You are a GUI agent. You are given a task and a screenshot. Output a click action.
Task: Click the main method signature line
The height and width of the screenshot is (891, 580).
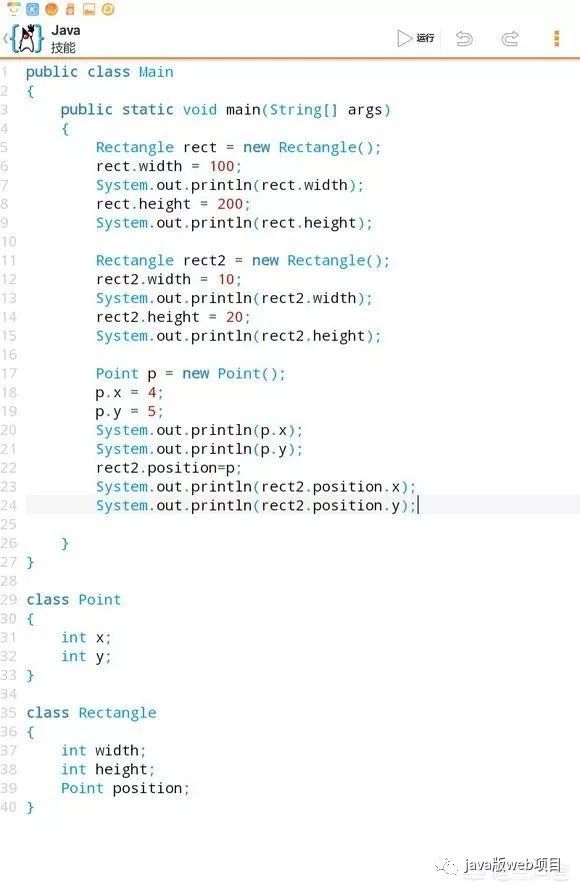pos(226,110)
